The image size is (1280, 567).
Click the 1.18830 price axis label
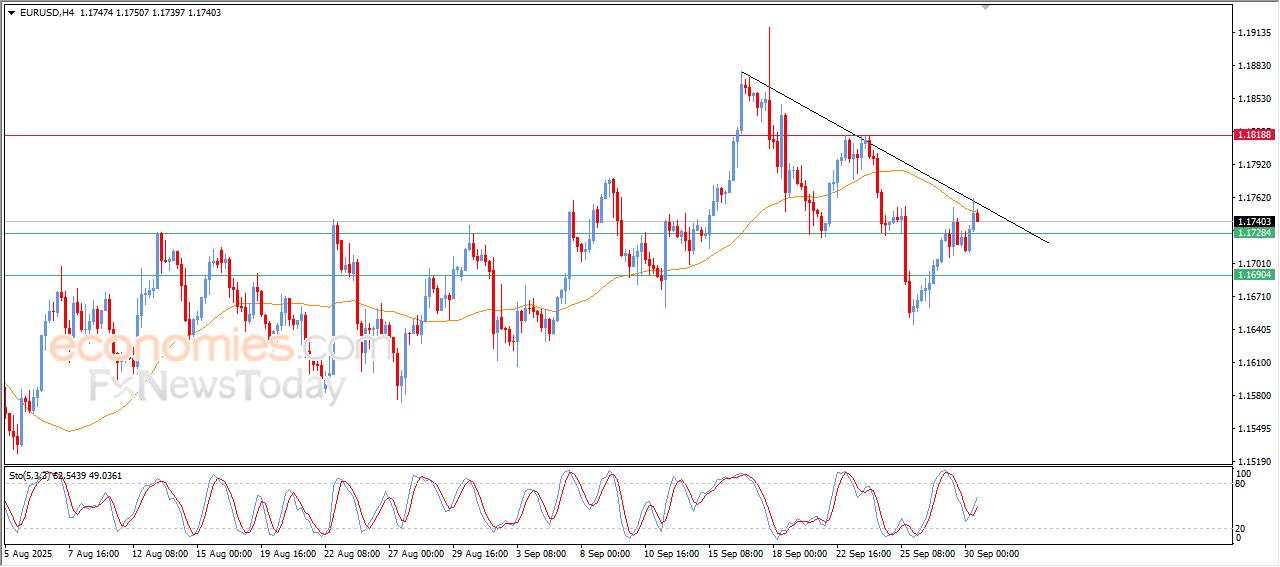coord(1254,66)
